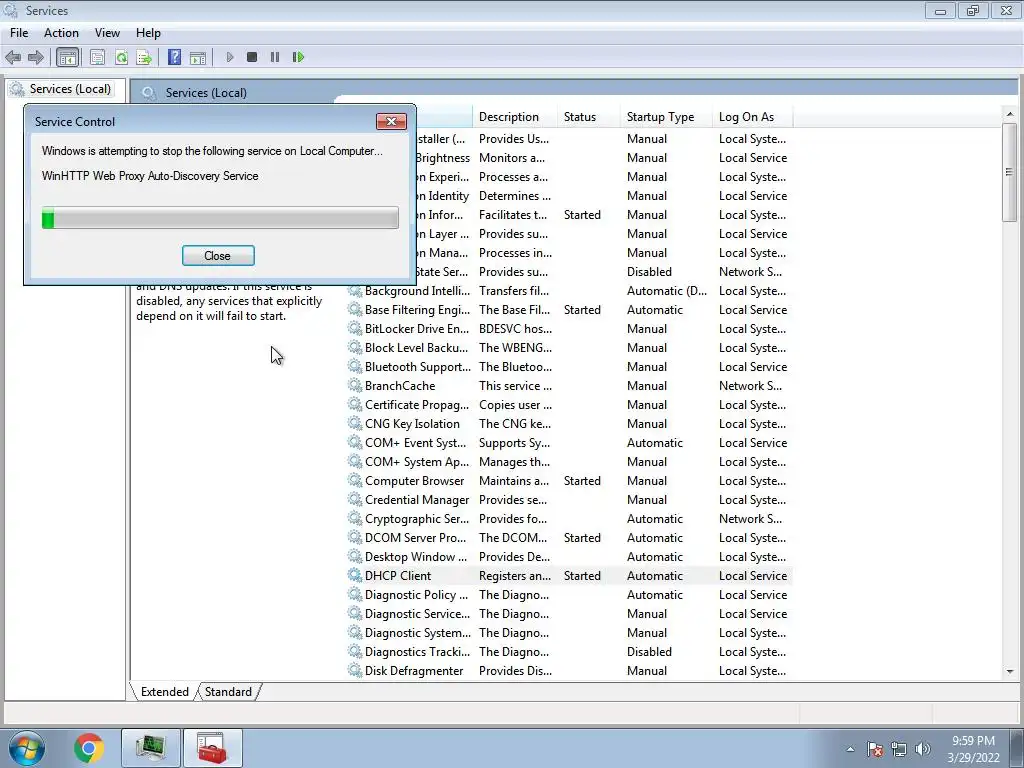Screen dimensions: 1024x768
Task: Open the Action menu
Action: [61, 33]
